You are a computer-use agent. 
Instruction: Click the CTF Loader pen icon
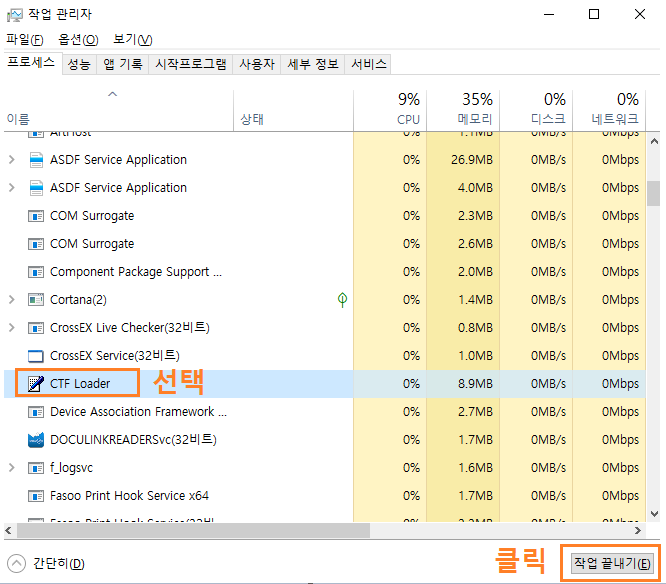pyautogui.click(x=36, y=384)
